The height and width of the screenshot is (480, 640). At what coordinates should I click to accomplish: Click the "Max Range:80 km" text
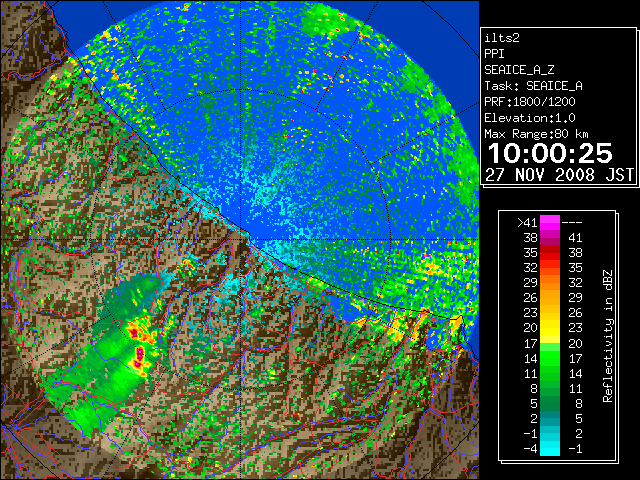pyautogui.click(x=536, y=134)
